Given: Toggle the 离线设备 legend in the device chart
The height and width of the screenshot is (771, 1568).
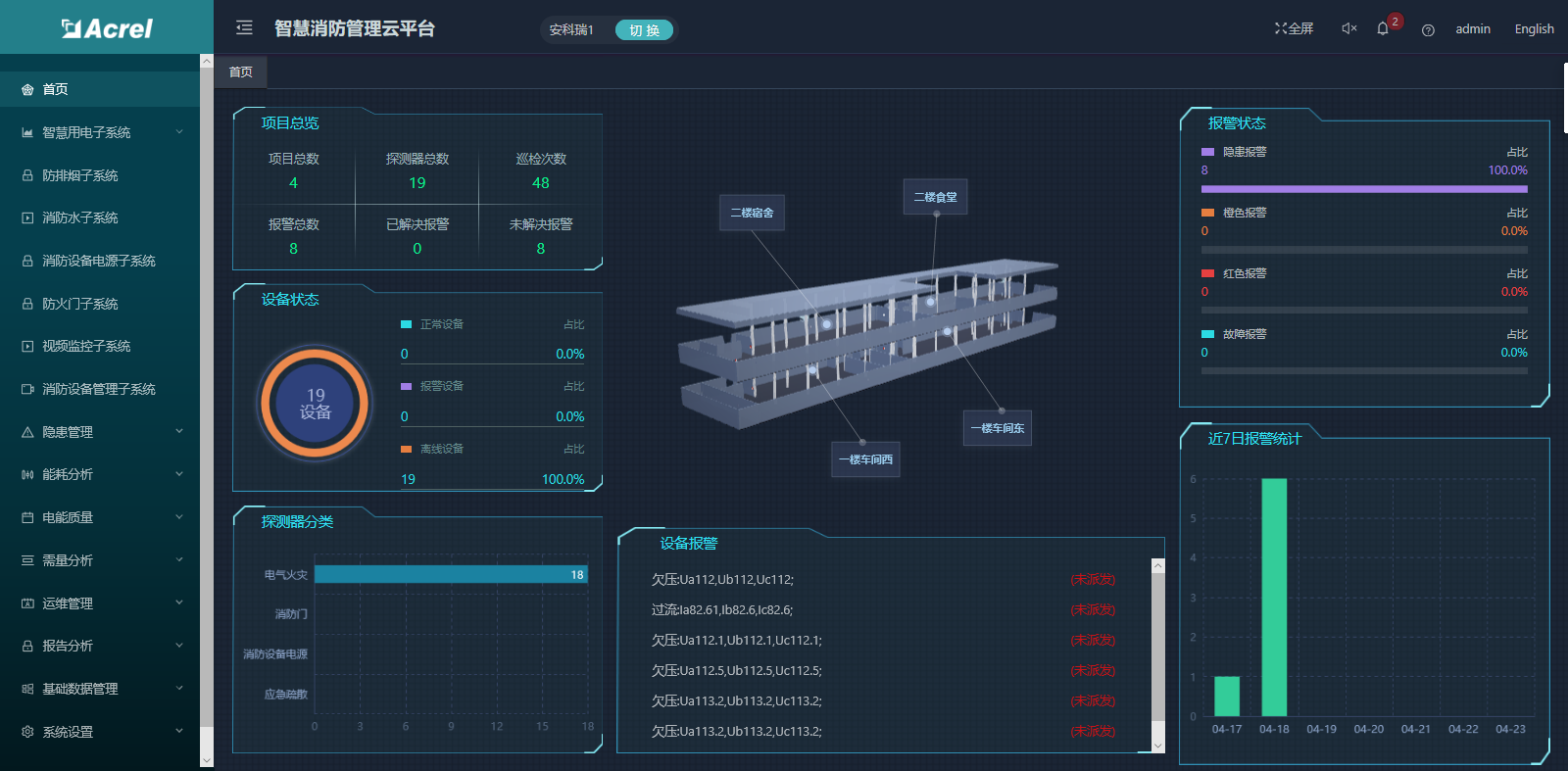Looking at the screenshot, I should pos(432,449).
